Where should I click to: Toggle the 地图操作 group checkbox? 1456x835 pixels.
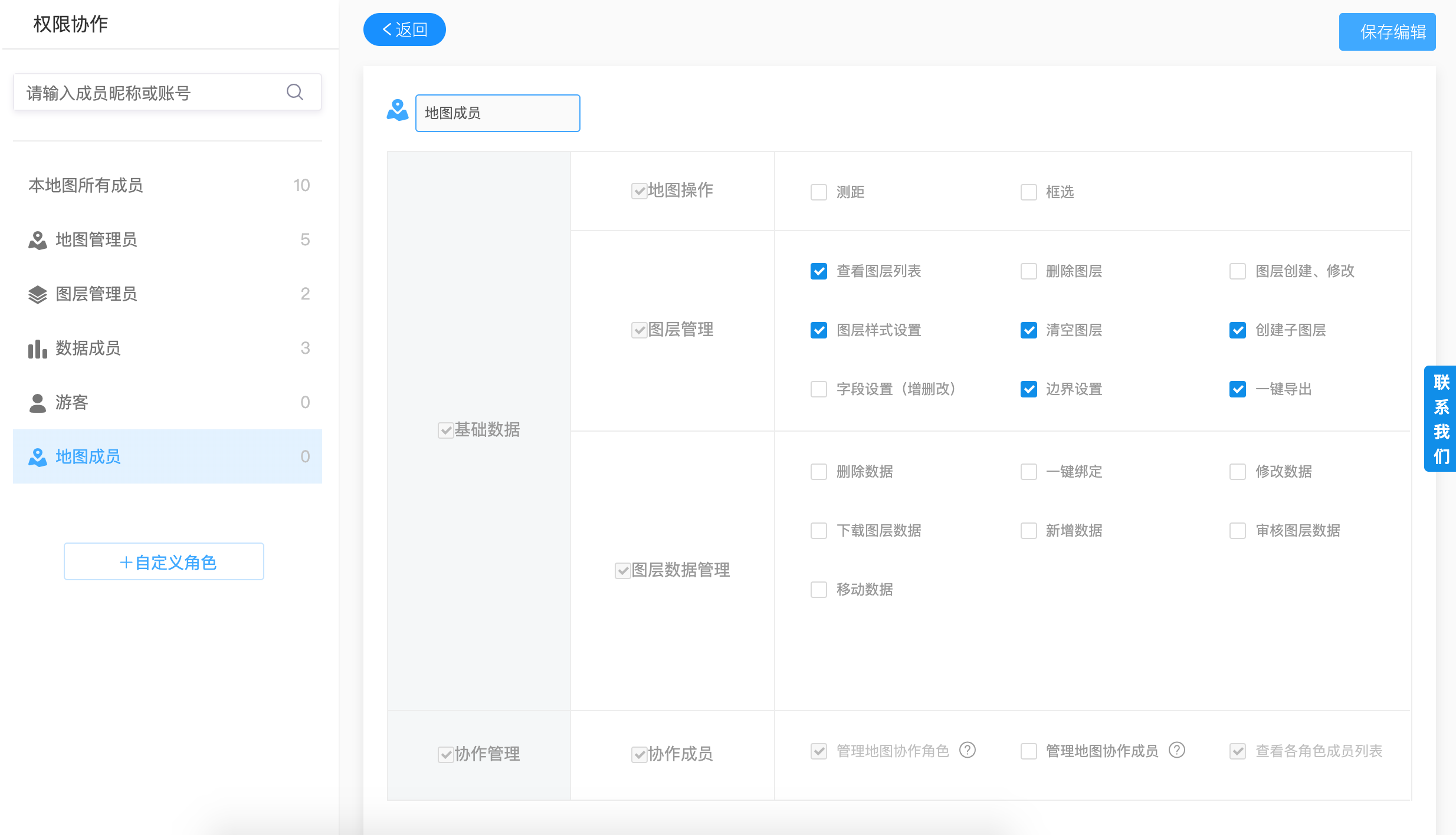click(640, 191)
